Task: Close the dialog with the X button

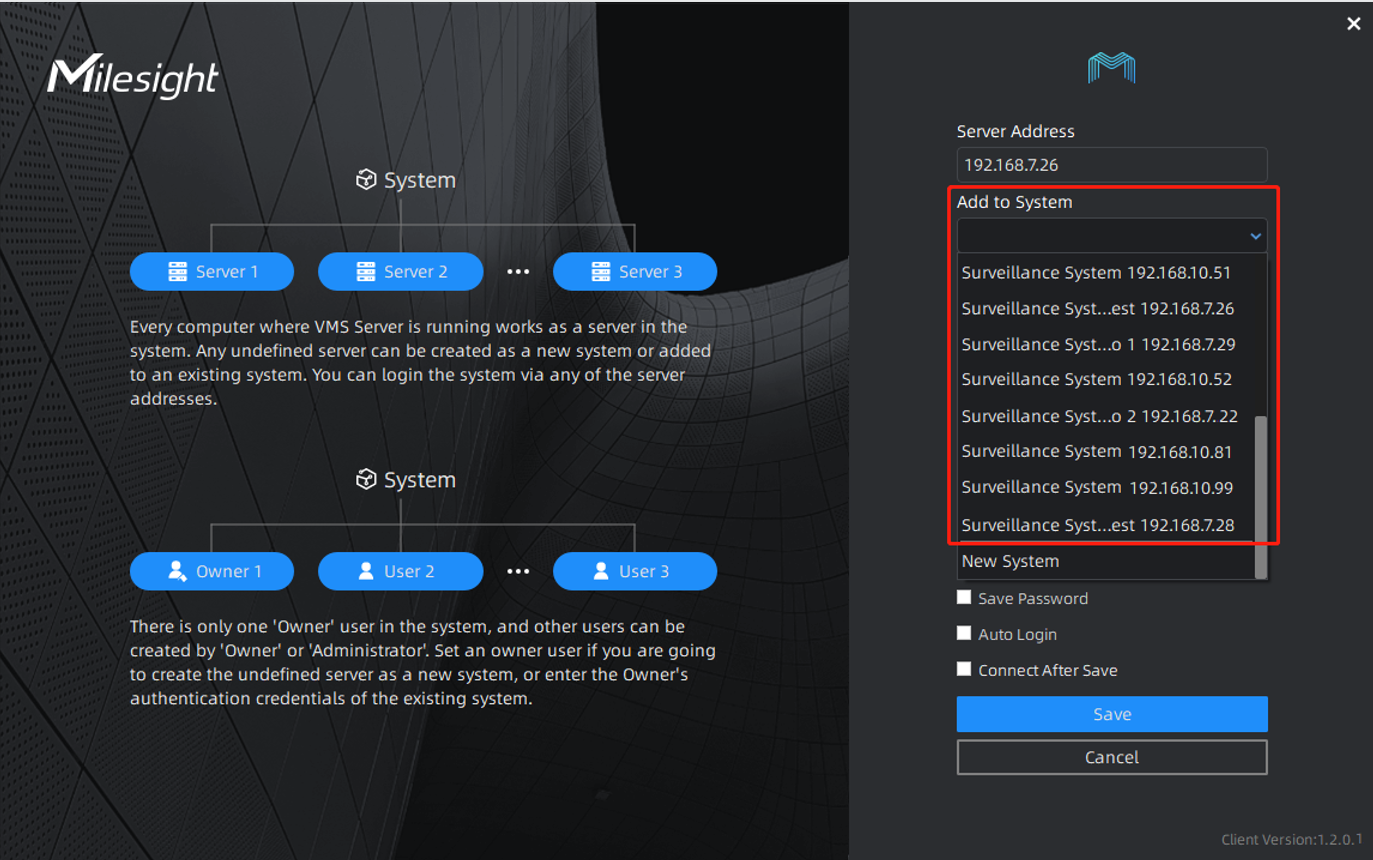Action: point(1353,24)
